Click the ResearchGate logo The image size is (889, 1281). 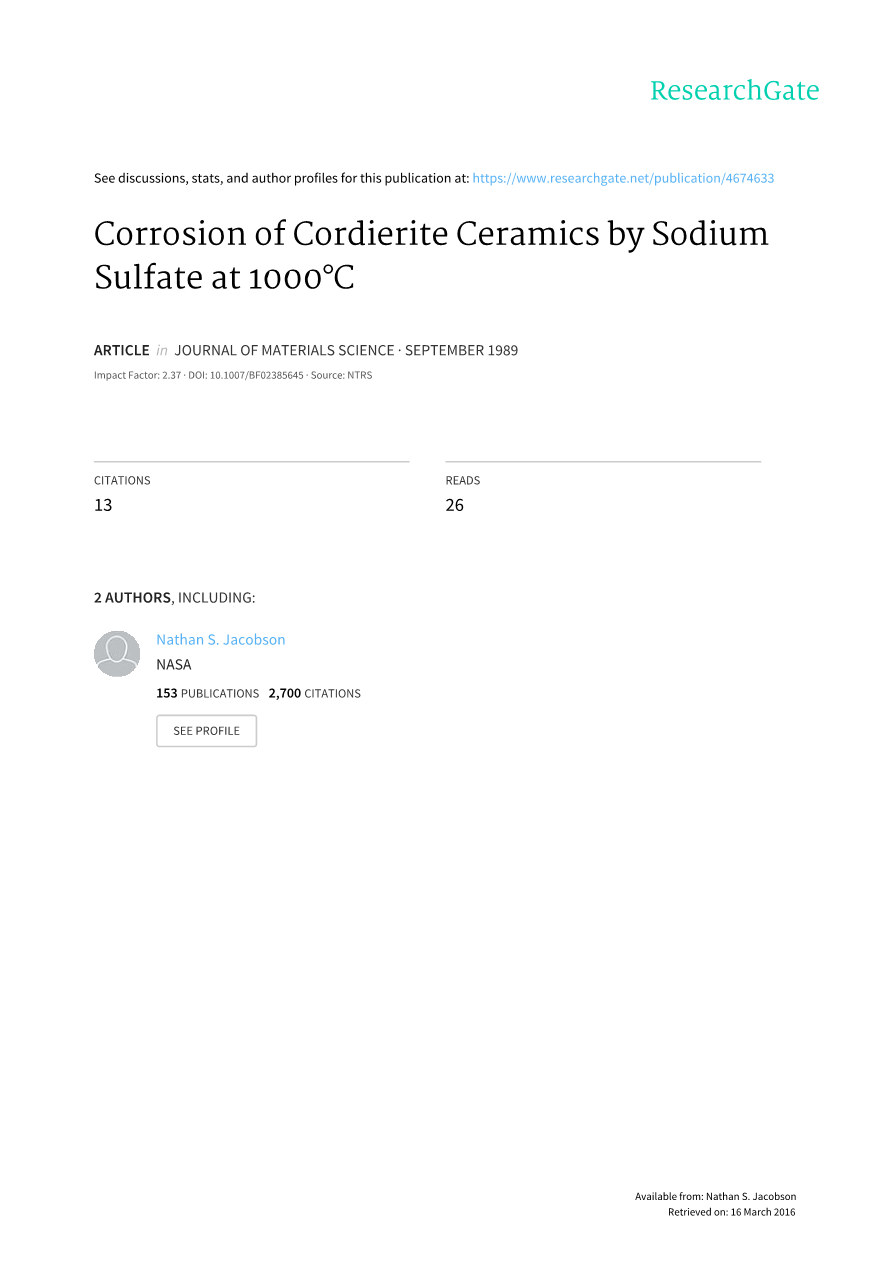pos(734,91)
